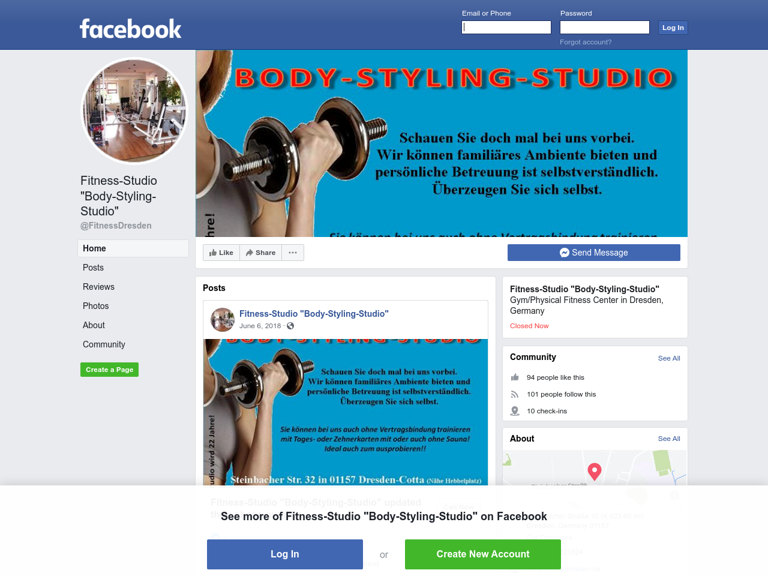Click the Email or Phone input field
The width and height of the screenshot is (768, 576).
506,27
